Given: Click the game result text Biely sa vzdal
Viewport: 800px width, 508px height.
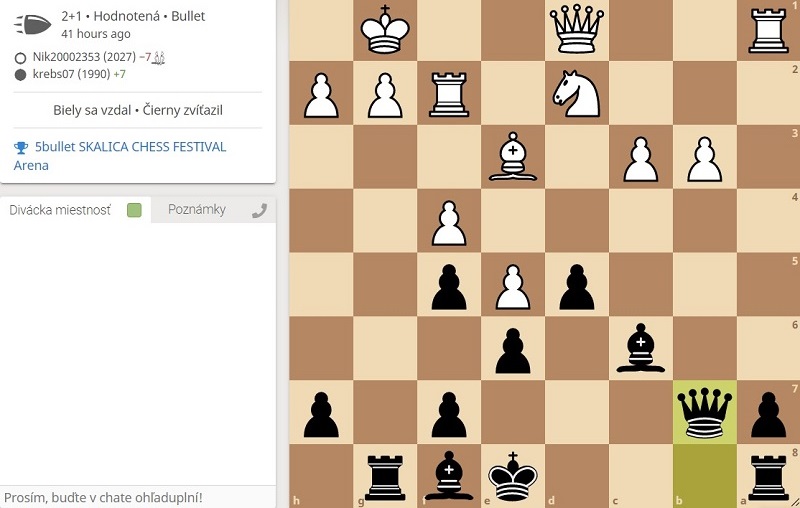Looking at the screenshot, I should (92, 110).
